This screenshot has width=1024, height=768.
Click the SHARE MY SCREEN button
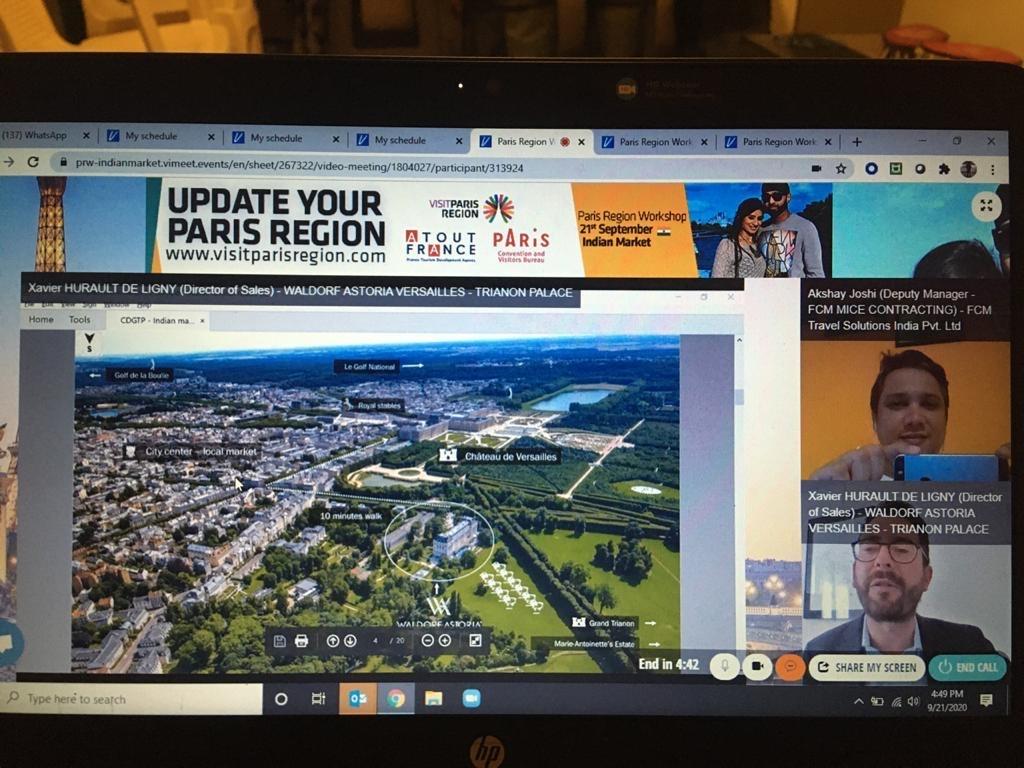867,667
